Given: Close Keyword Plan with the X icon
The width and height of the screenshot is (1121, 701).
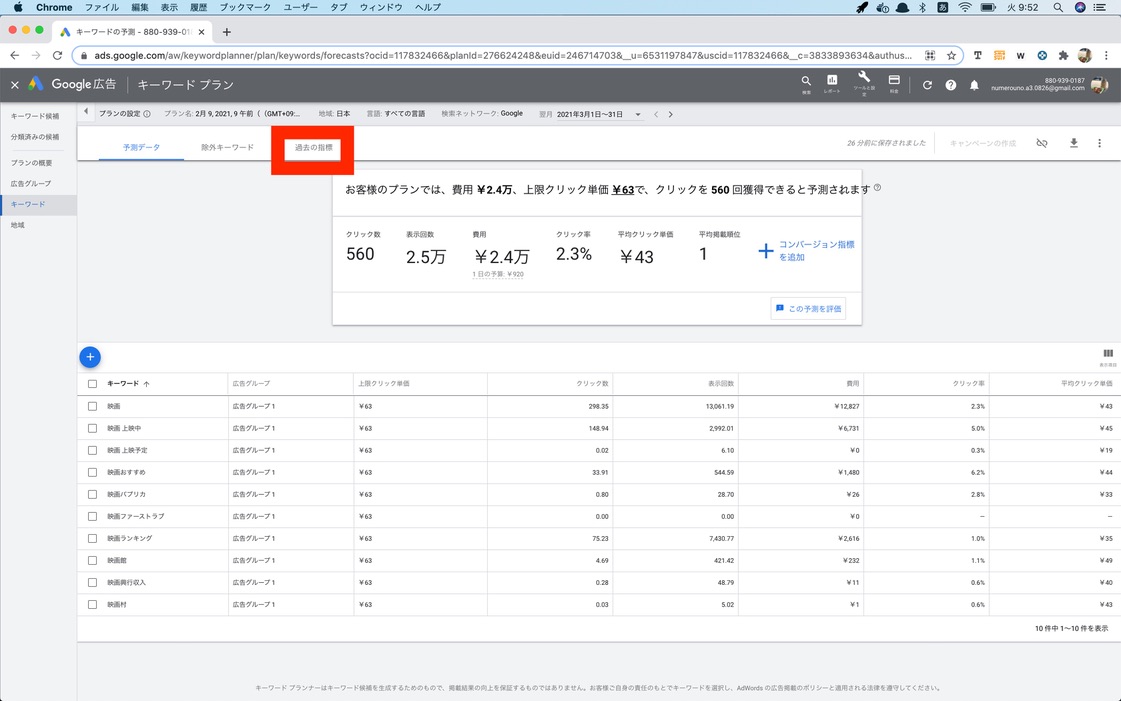Looking at the screenshot, I should [x=14, y=85].
